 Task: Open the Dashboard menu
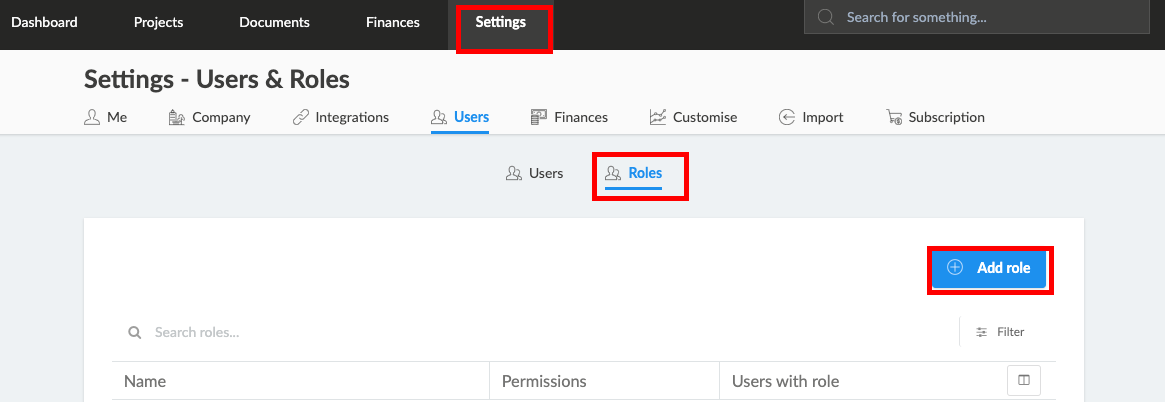tap(45, 22)
